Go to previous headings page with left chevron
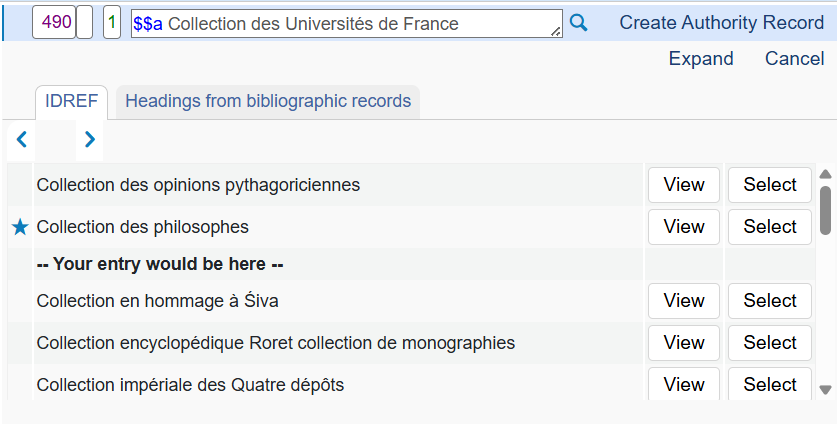The image size is (837, 424). pyautogui.click(x=21, y=139)
